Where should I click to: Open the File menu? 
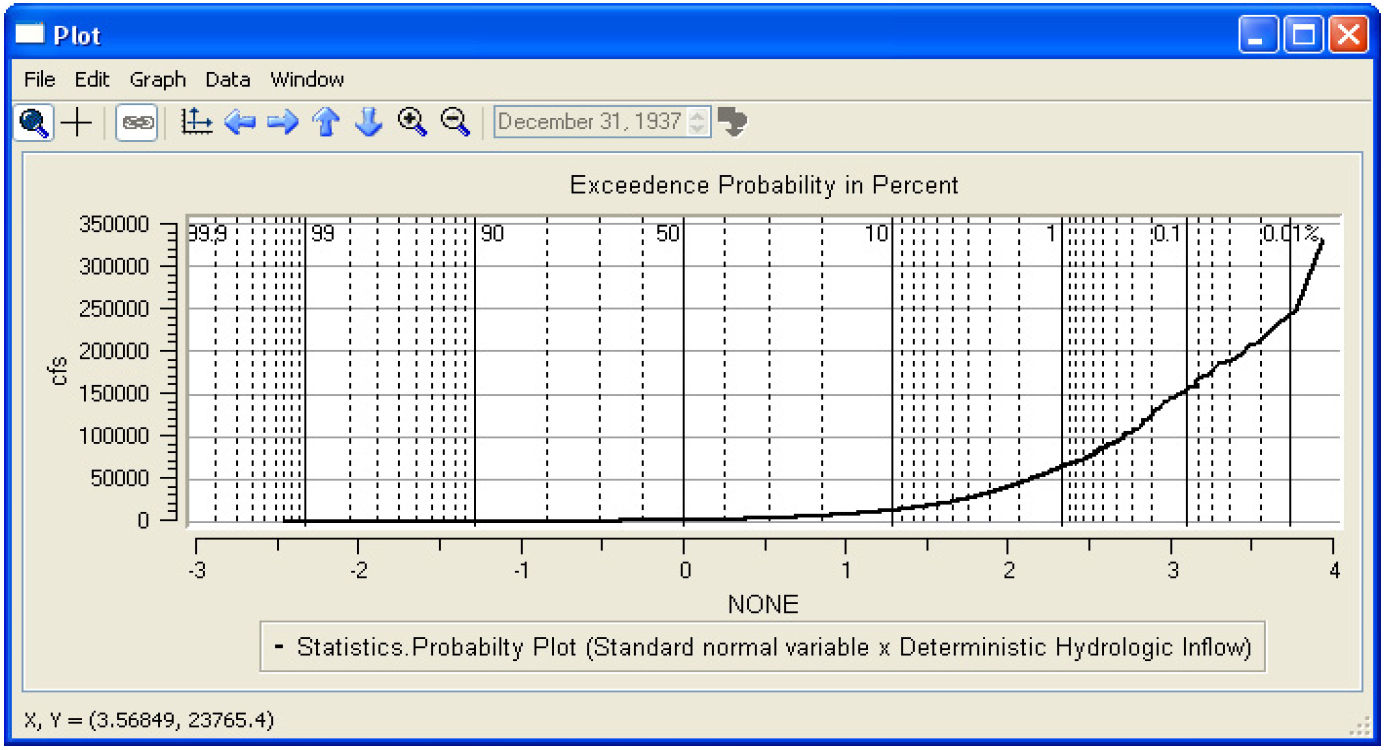click(x=40, y=80)
